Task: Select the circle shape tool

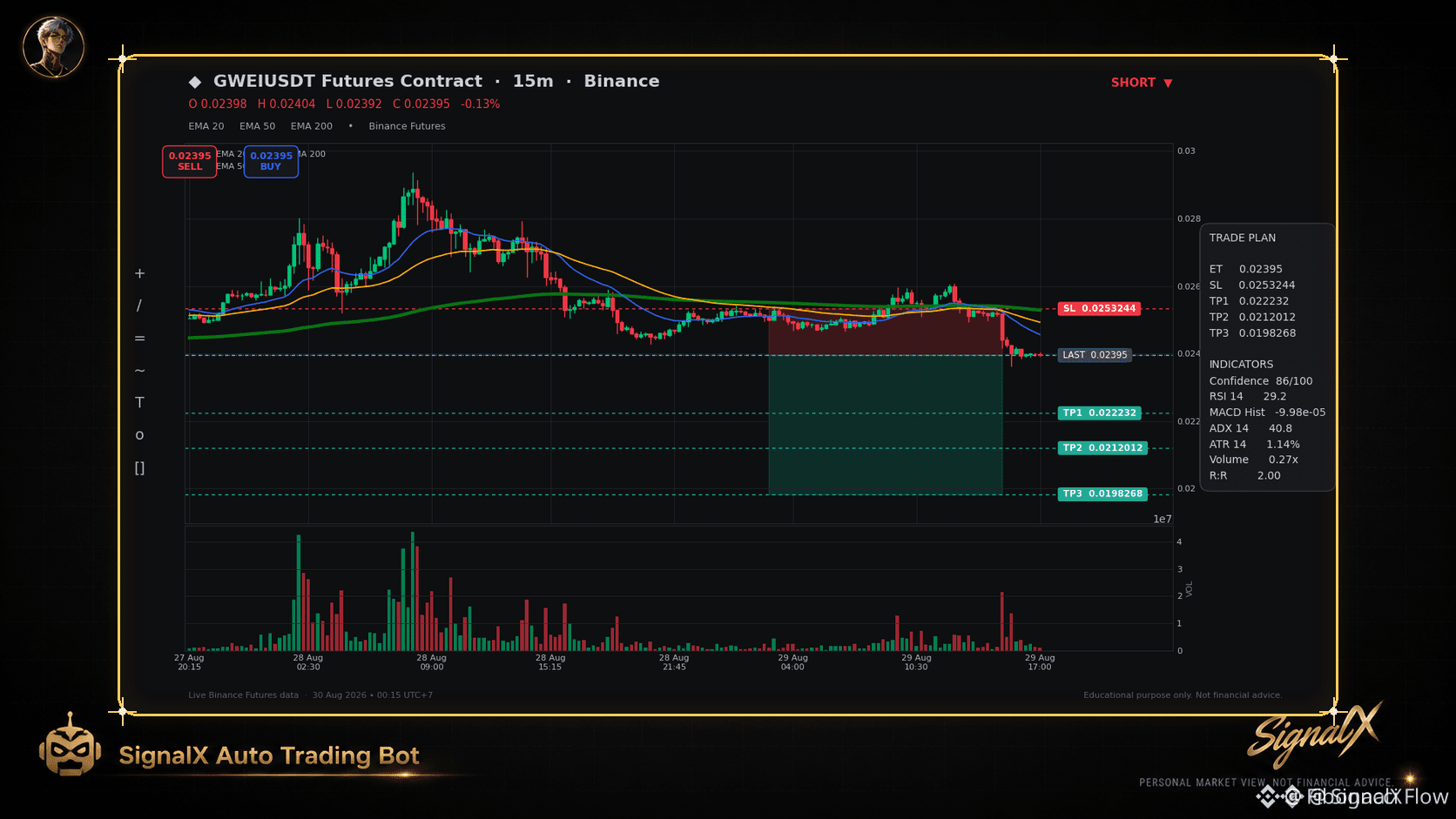Action: coord(139,435)
